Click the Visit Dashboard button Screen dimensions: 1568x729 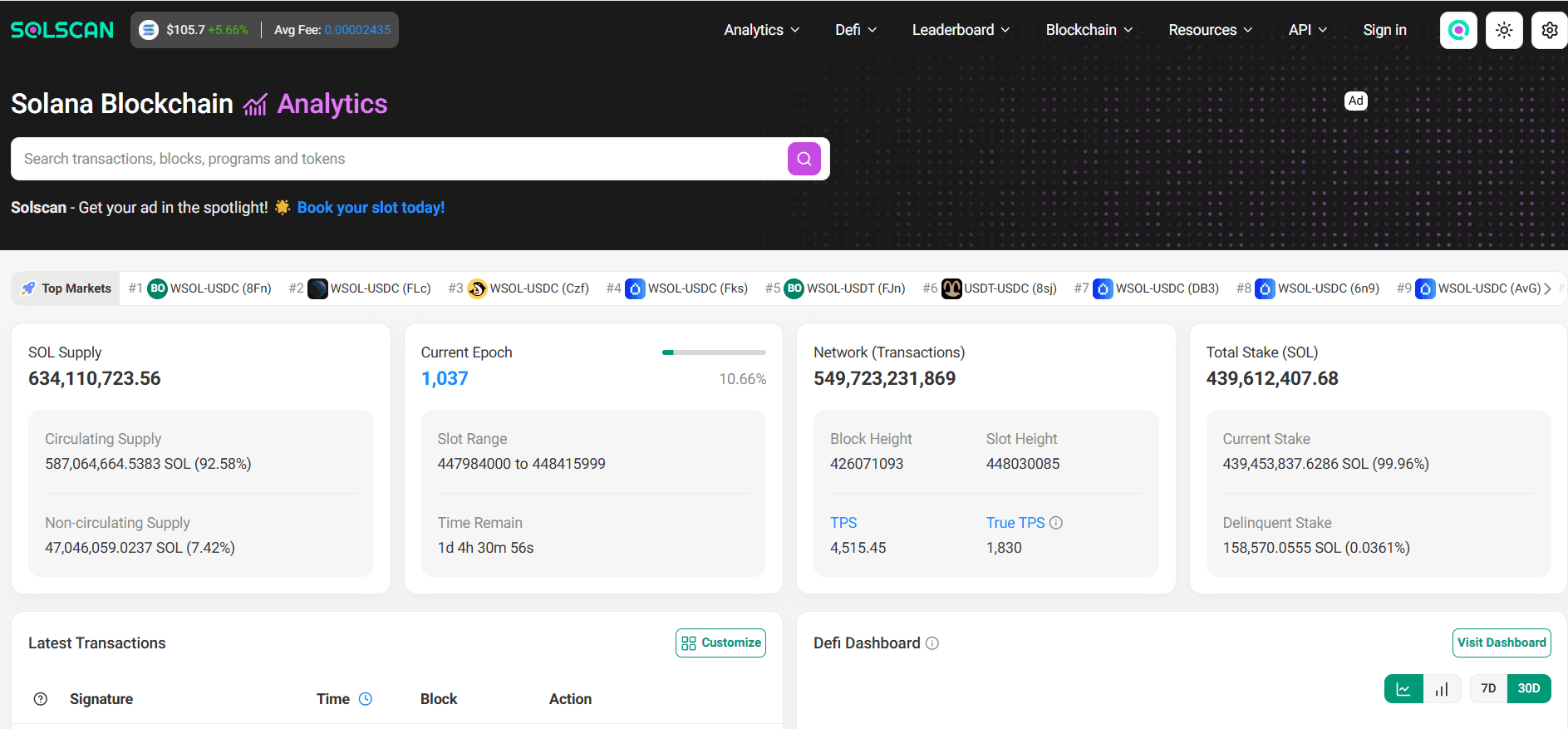[1502, 643]
